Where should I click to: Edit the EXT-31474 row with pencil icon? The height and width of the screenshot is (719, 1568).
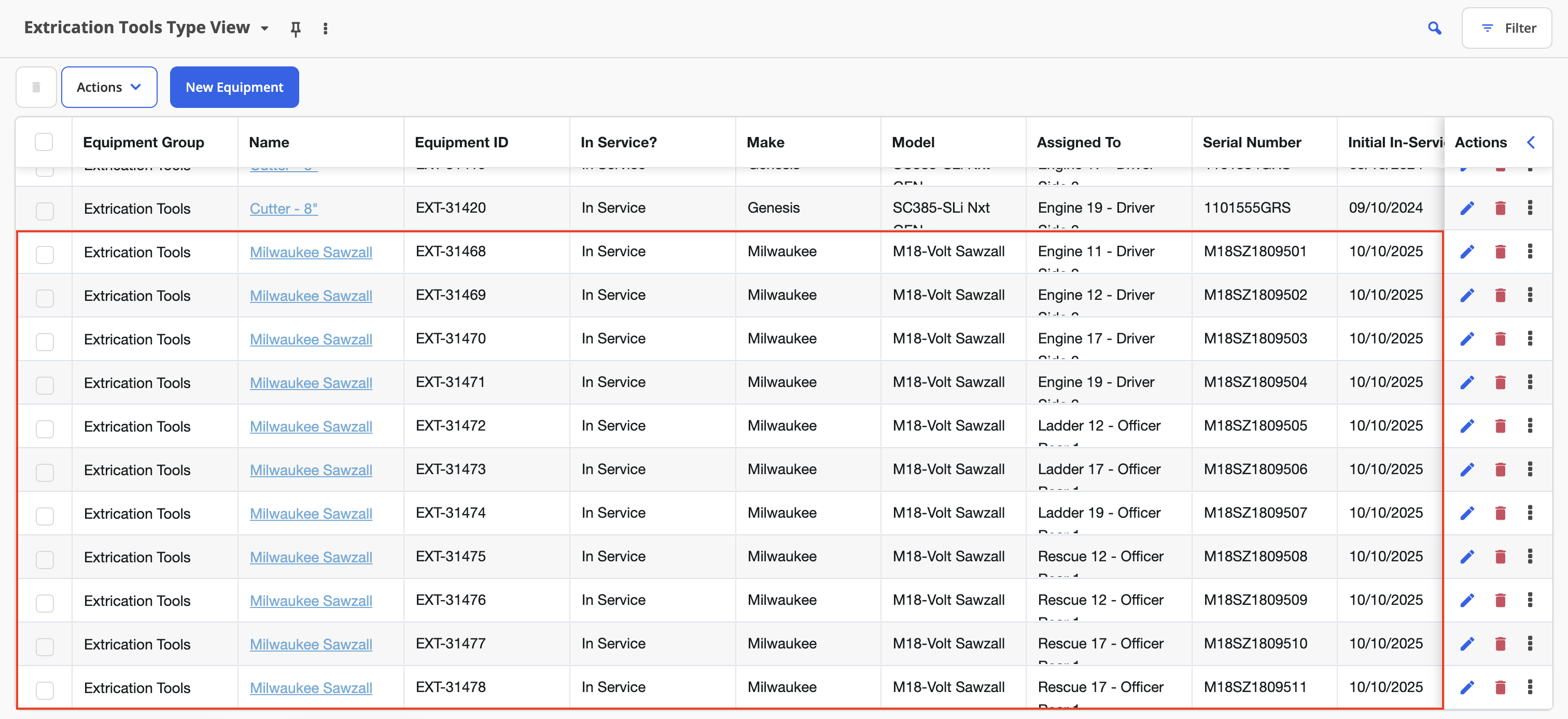click(1467, 513)
